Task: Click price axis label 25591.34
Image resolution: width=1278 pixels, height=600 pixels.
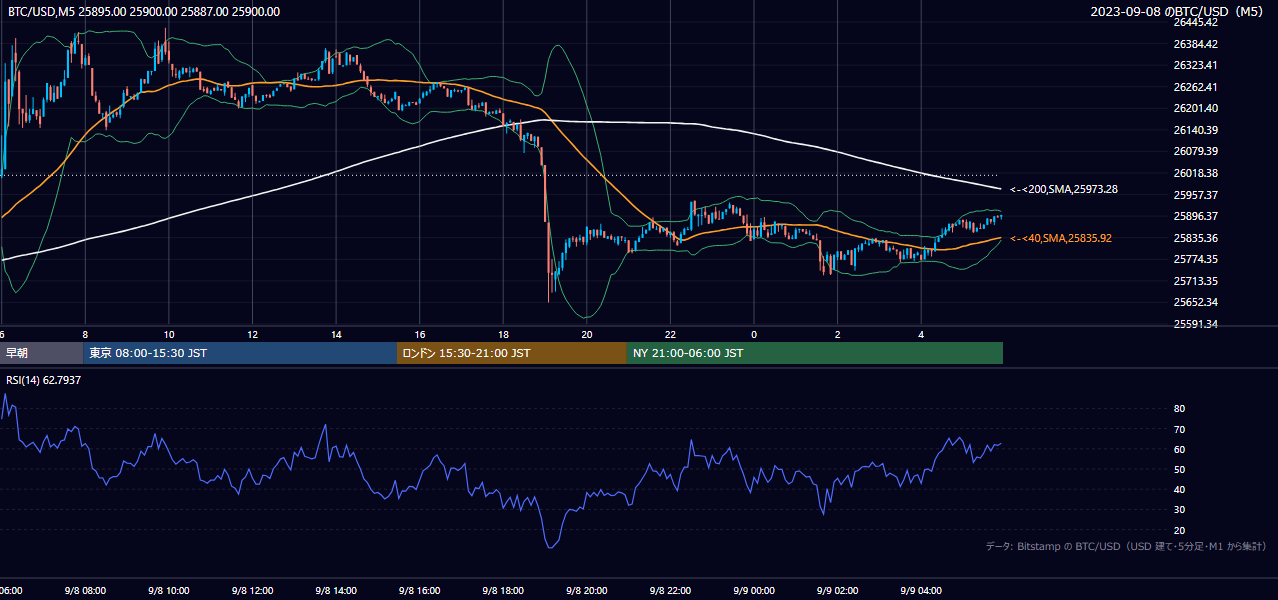Action: pyautogui.click(x=1195, y=324)
